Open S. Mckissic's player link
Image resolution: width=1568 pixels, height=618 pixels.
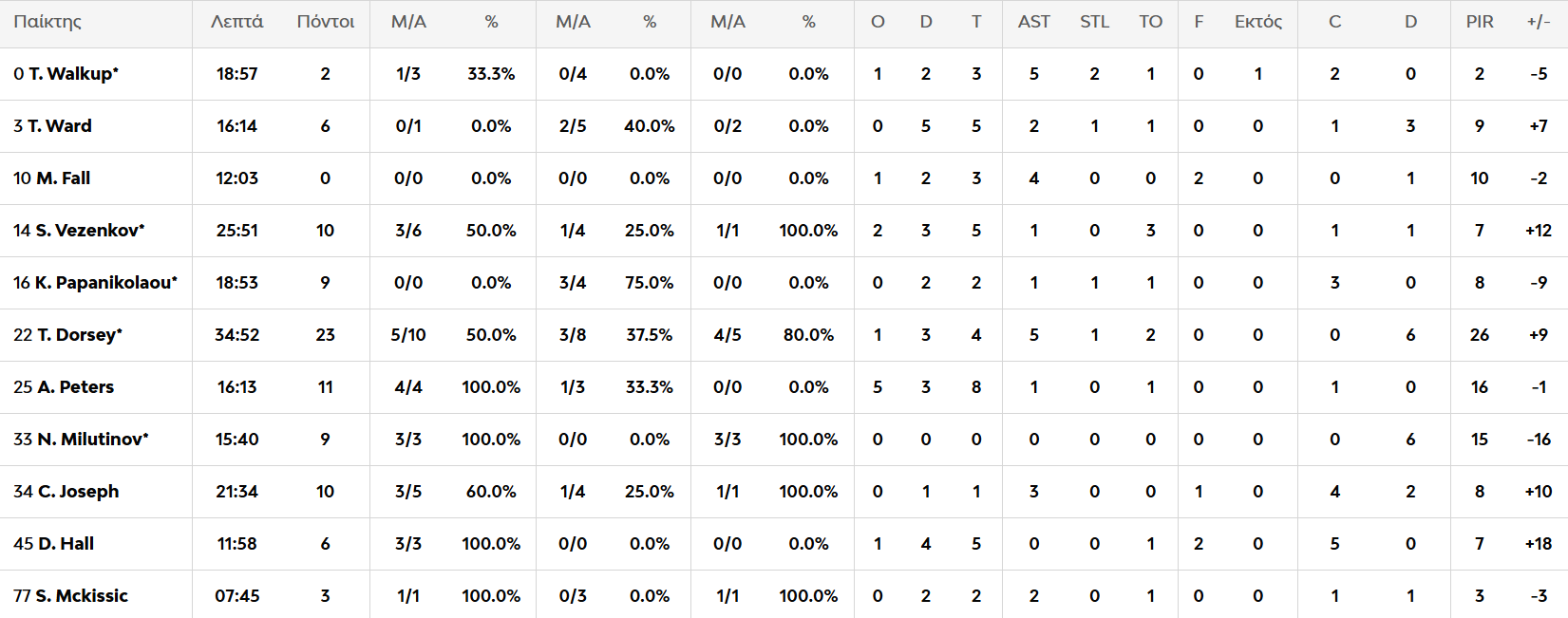click(x=81, y=596)
